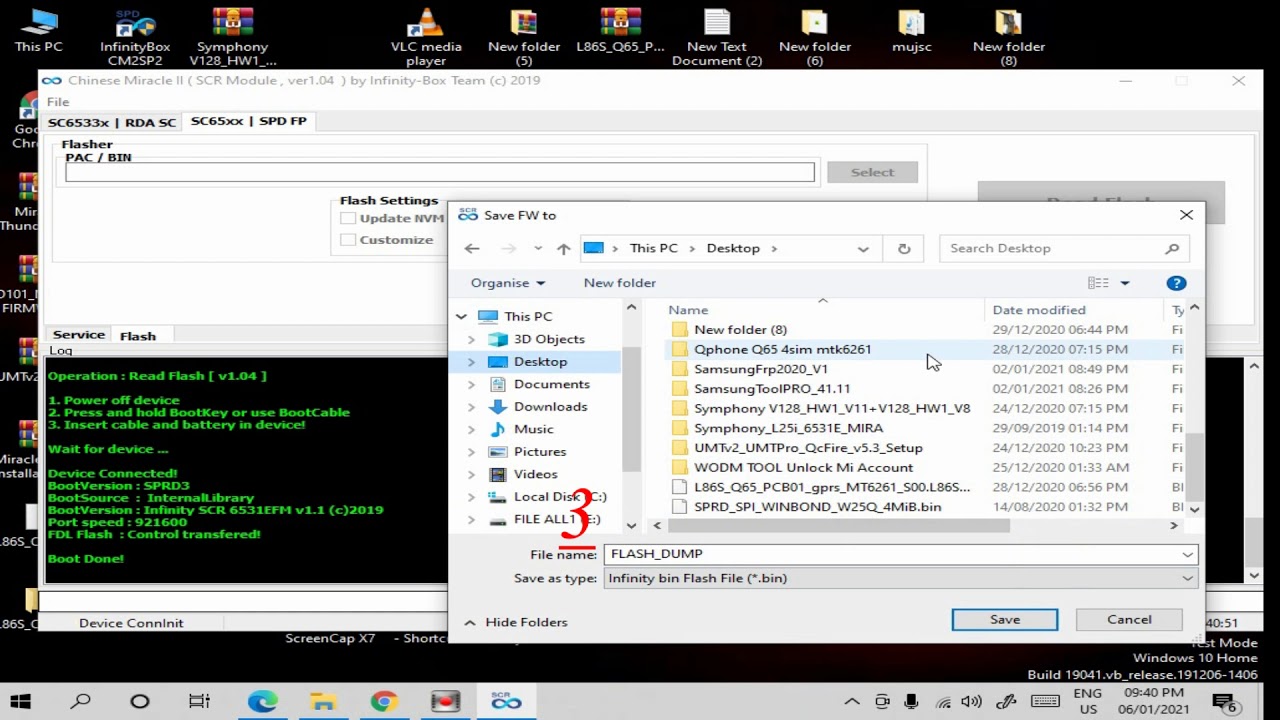
Task: Switch to the SC6533x | RDA SC tab
Action: (112, 122)
